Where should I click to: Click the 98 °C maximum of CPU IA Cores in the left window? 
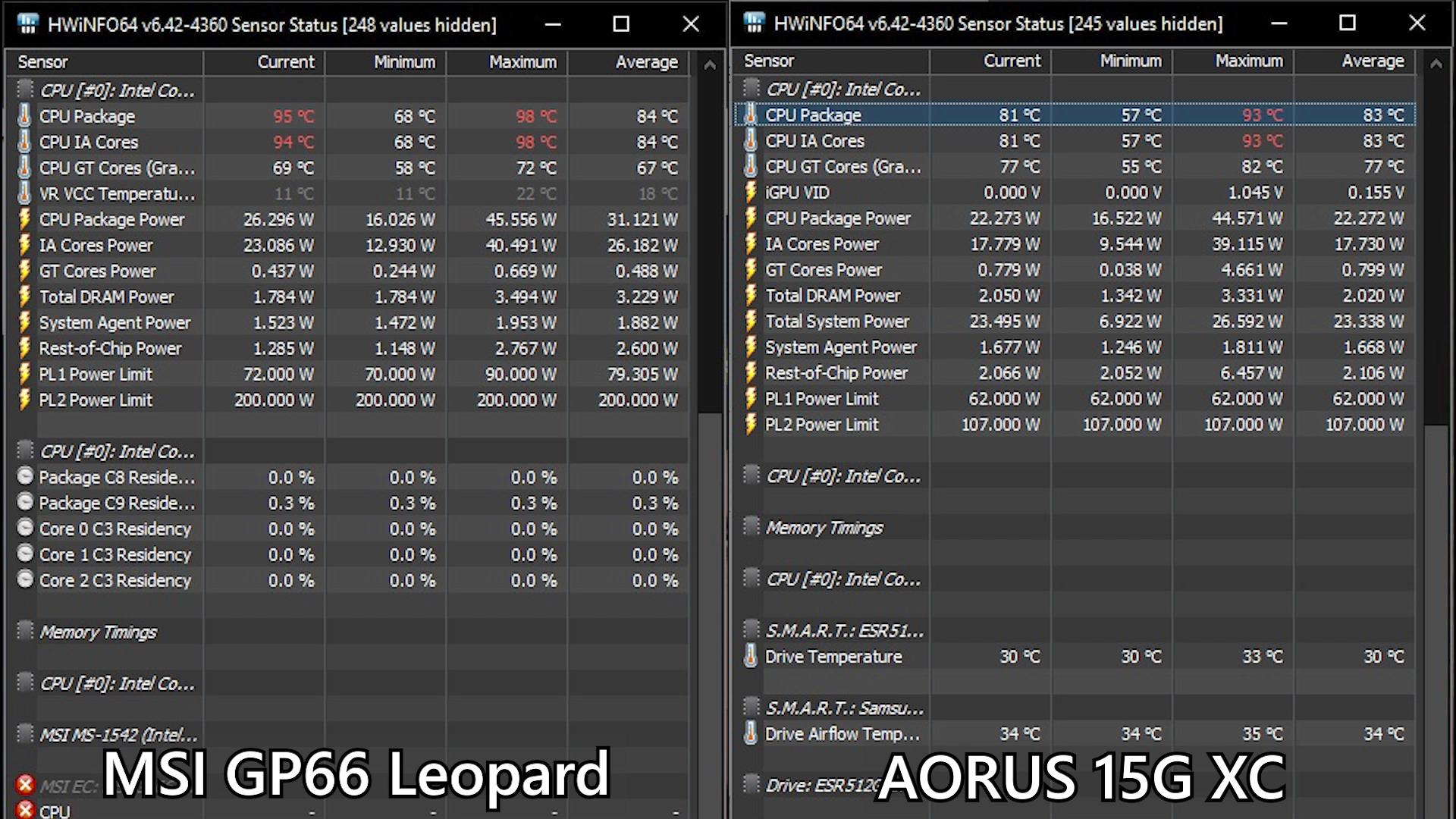point(535,142)
